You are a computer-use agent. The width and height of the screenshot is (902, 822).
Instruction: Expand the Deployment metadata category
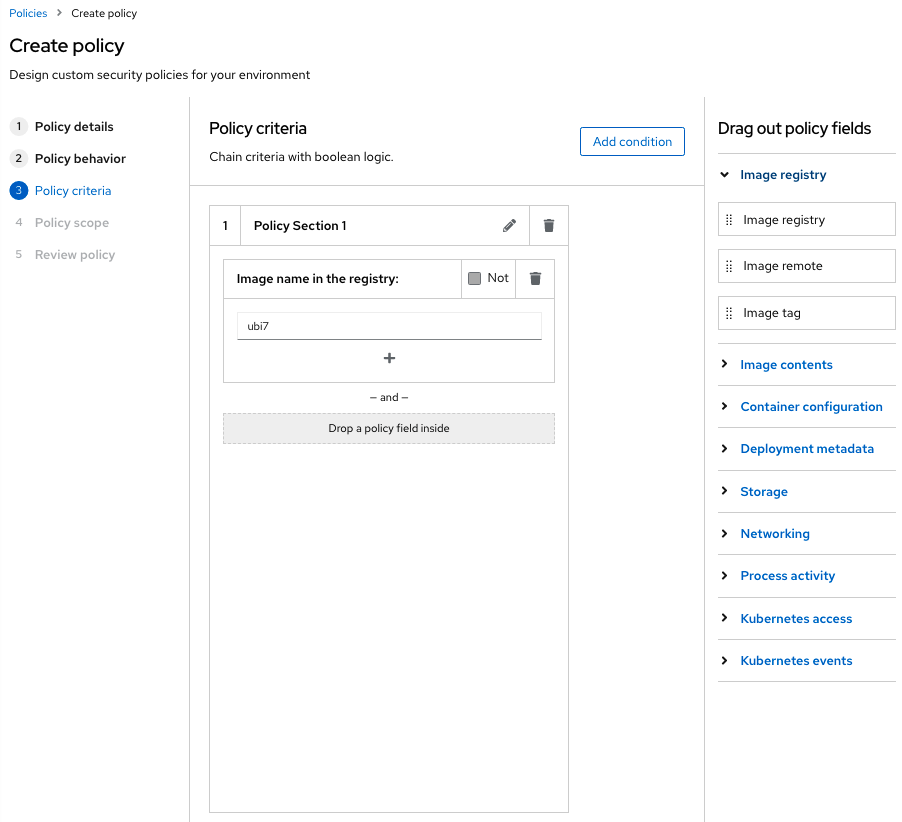point(807,449)
